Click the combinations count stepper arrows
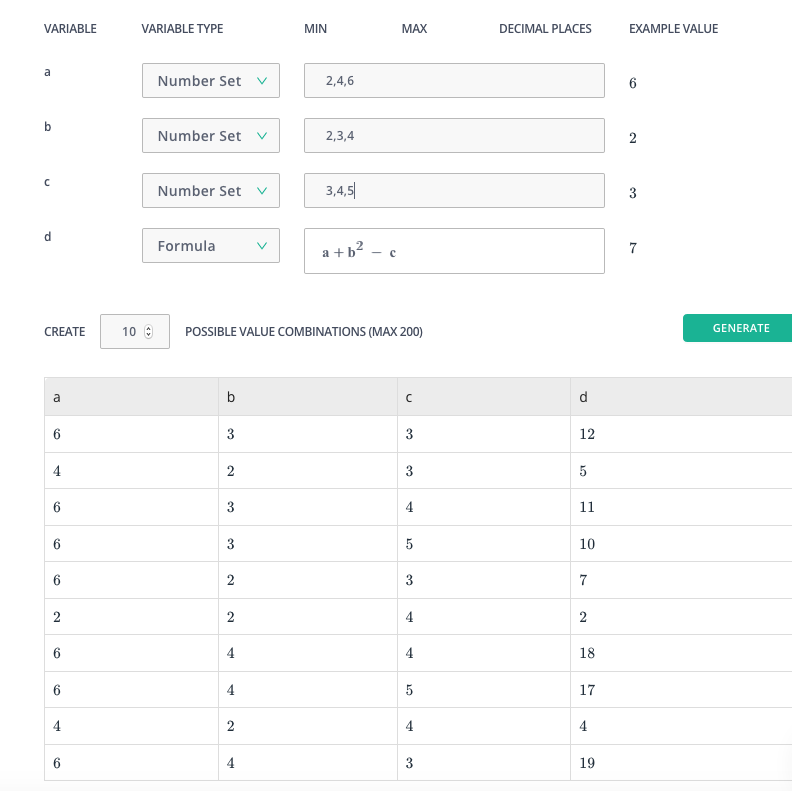The image size is (792, 791). click(x=148, y=331)
